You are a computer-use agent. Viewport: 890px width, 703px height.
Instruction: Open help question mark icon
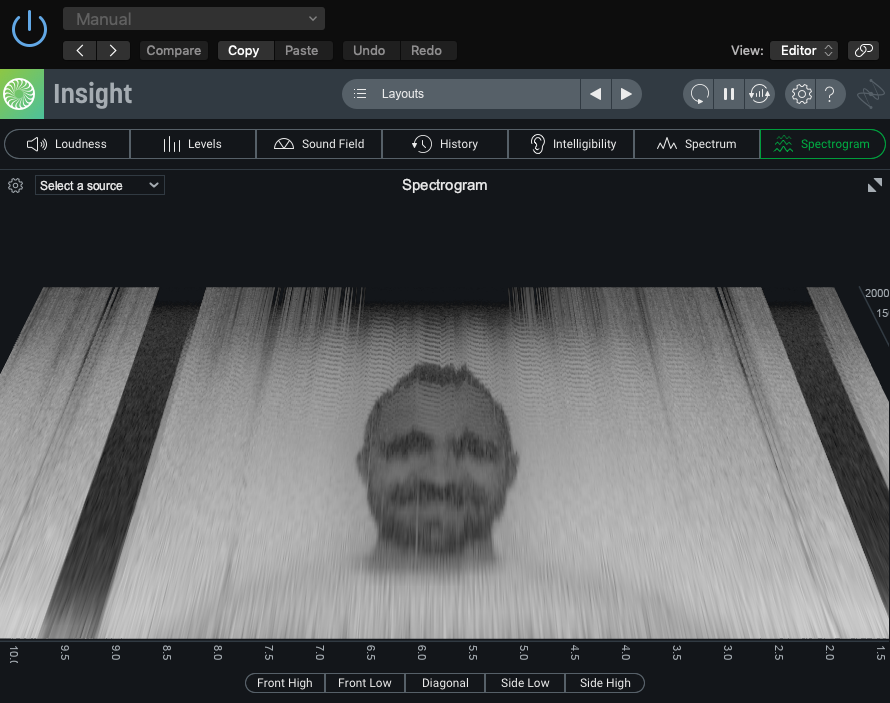pos(829,94)
